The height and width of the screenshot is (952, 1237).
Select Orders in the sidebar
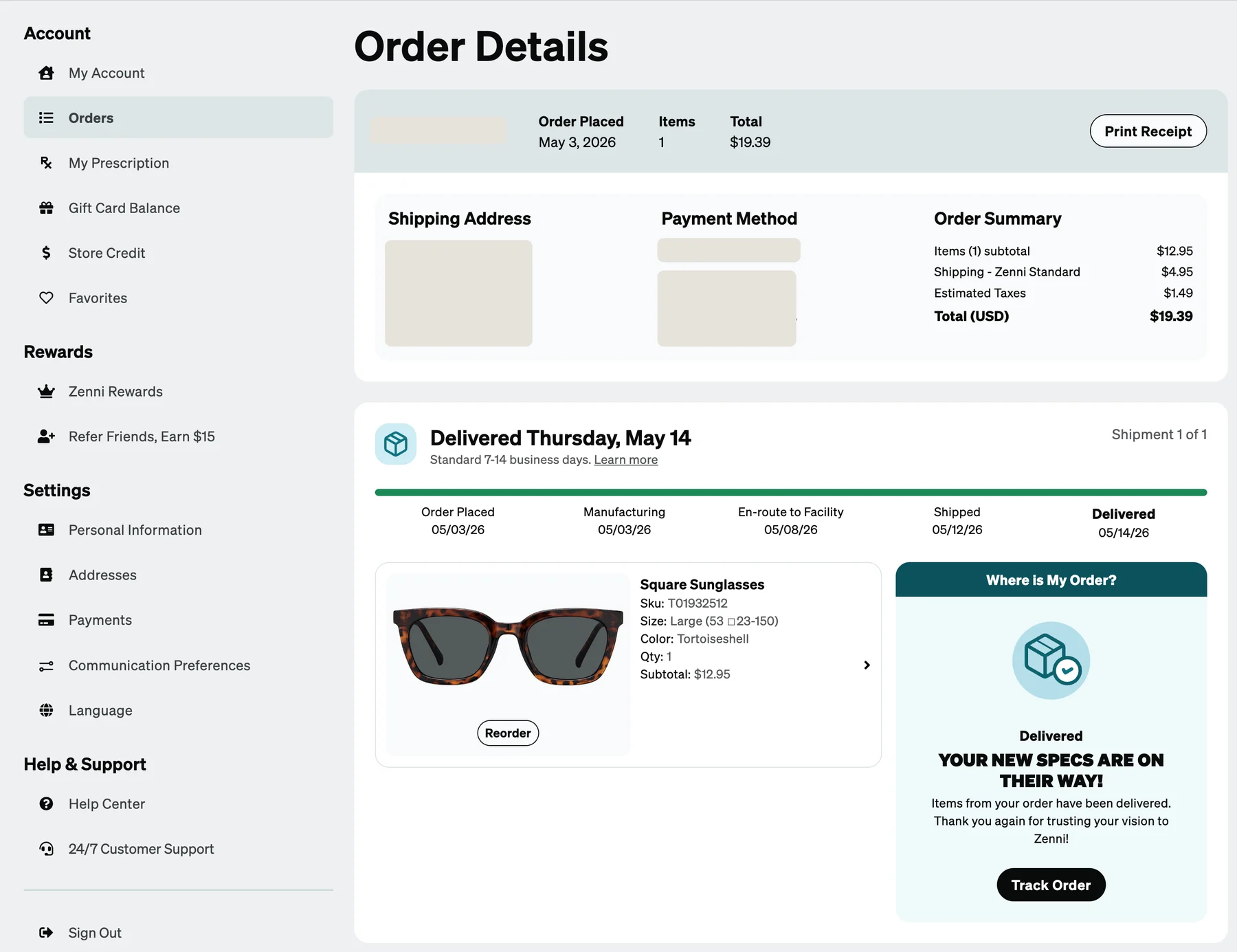coord(178,118)
